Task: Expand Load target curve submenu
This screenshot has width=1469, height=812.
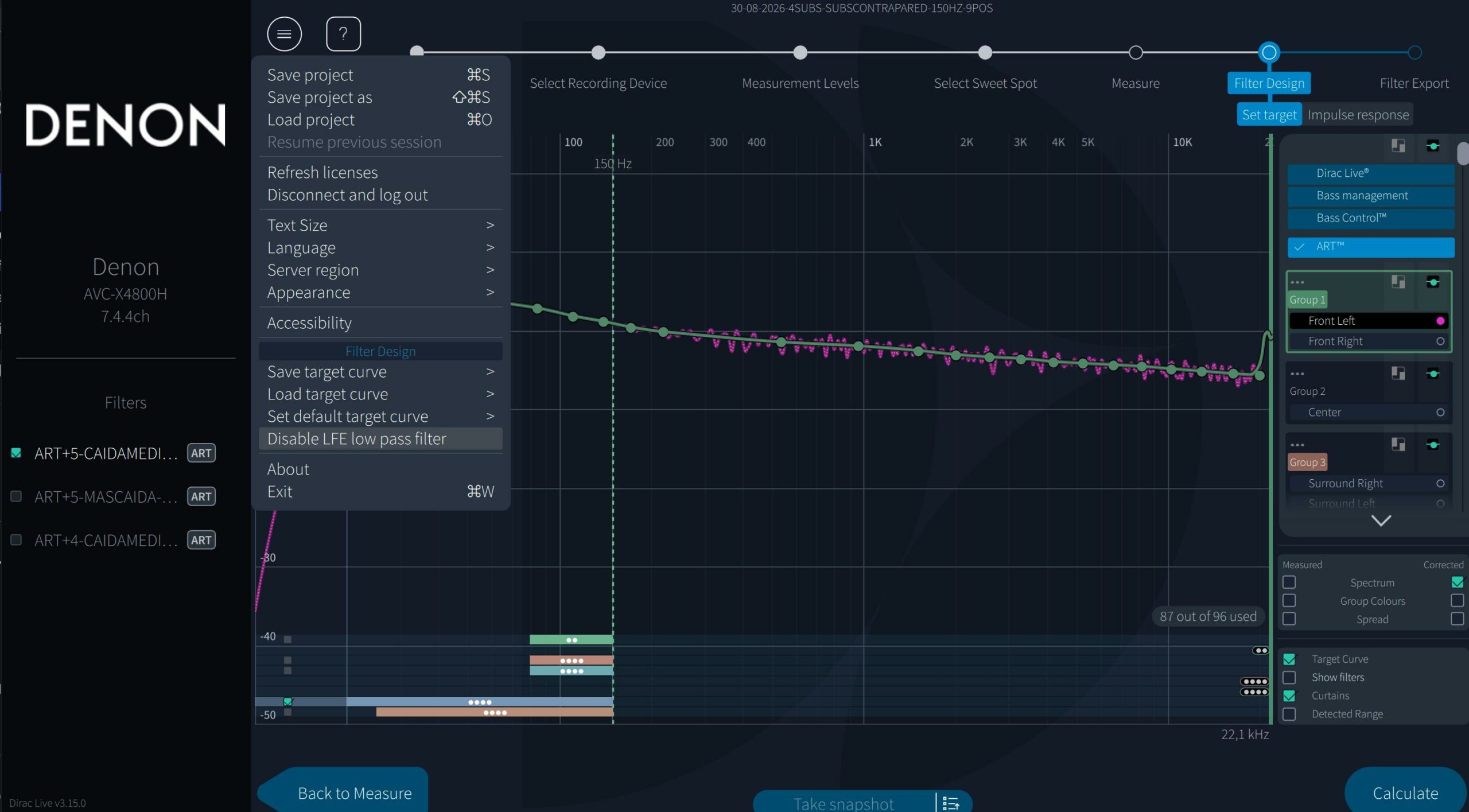Action: (x=380, y=394)
